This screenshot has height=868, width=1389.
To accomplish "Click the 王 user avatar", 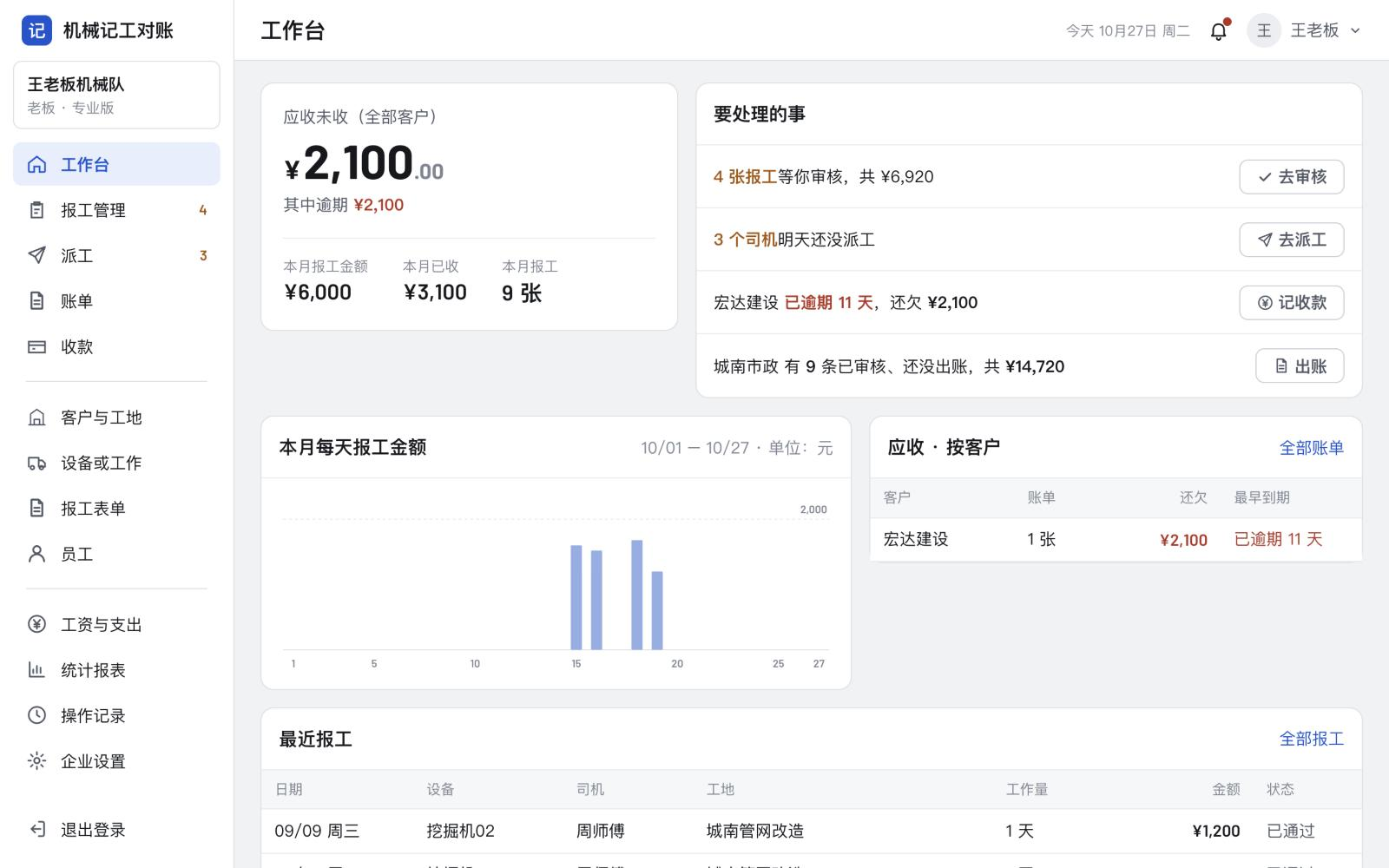I will point(1264,30).
